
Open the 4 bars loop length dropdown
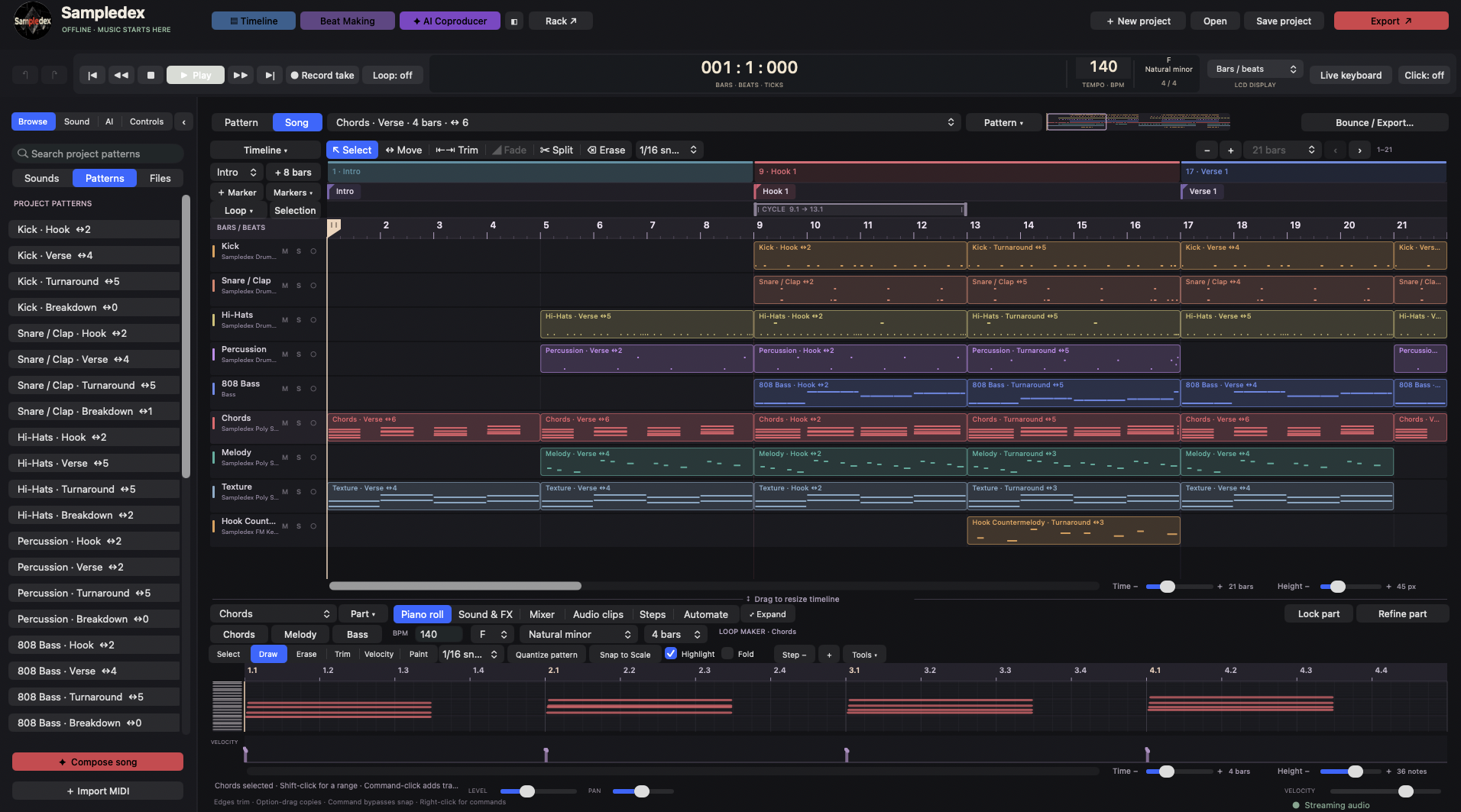[675, 634]
